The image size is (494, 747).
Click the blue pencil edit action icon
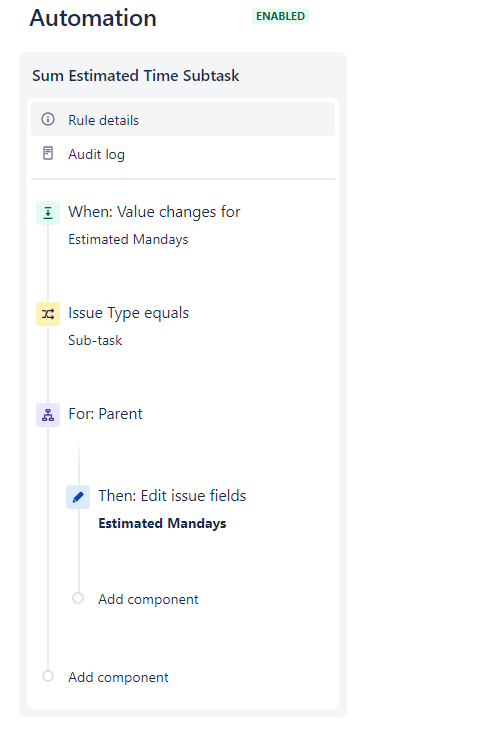(x=78, y=497)
